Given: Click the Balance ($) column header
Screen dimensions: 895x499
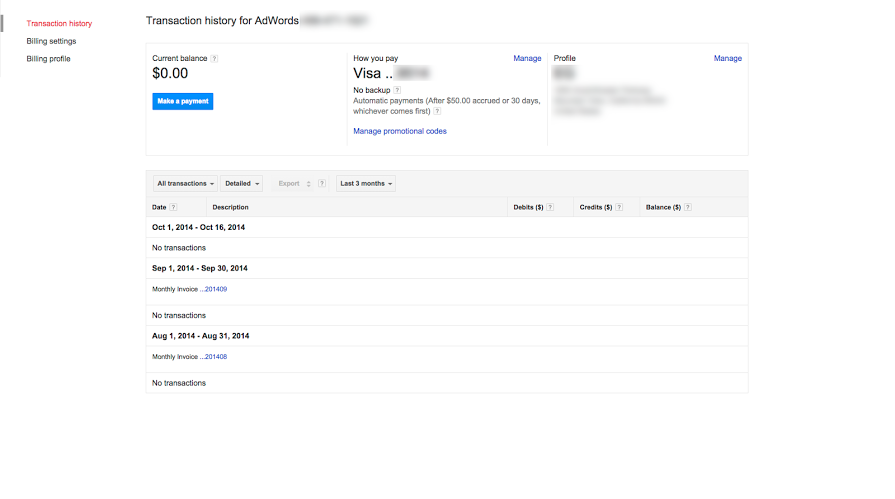Looking at the screenshot, I should [663, 207].
